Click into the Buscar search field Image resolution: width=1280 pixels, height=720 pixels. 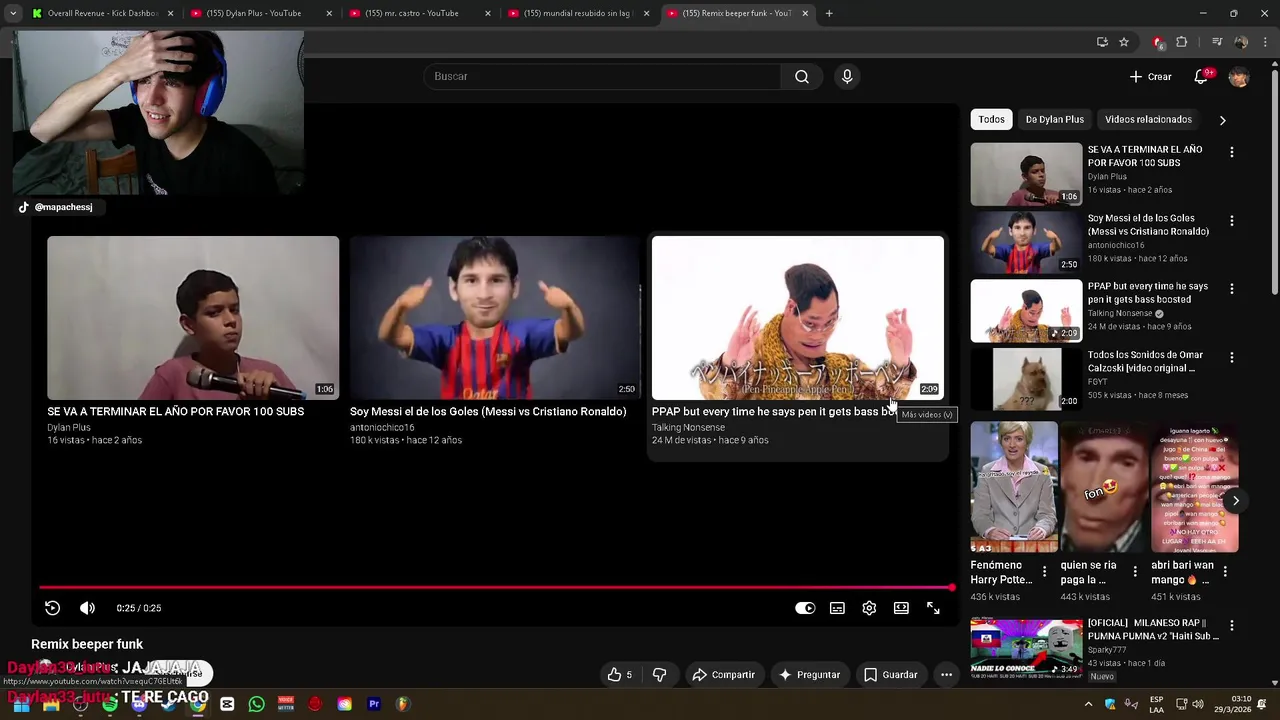pyautogui.click(x=603, y=77)
